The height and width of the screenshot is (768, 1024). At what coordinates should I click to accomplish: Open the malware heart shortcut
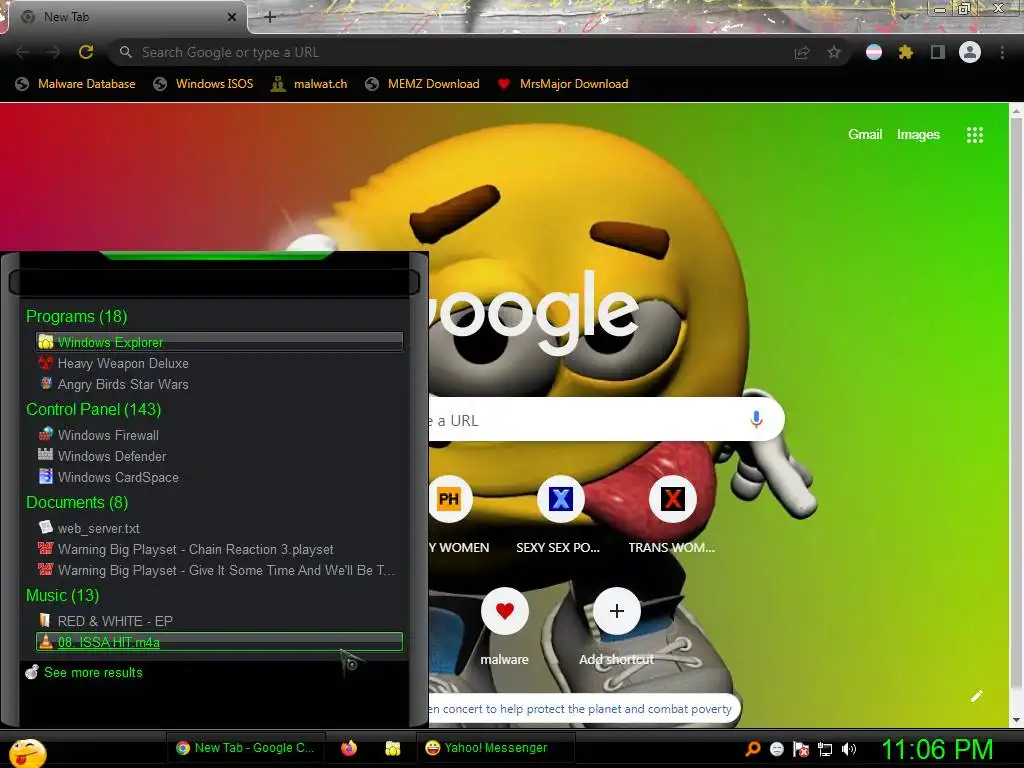pos(504,611)
